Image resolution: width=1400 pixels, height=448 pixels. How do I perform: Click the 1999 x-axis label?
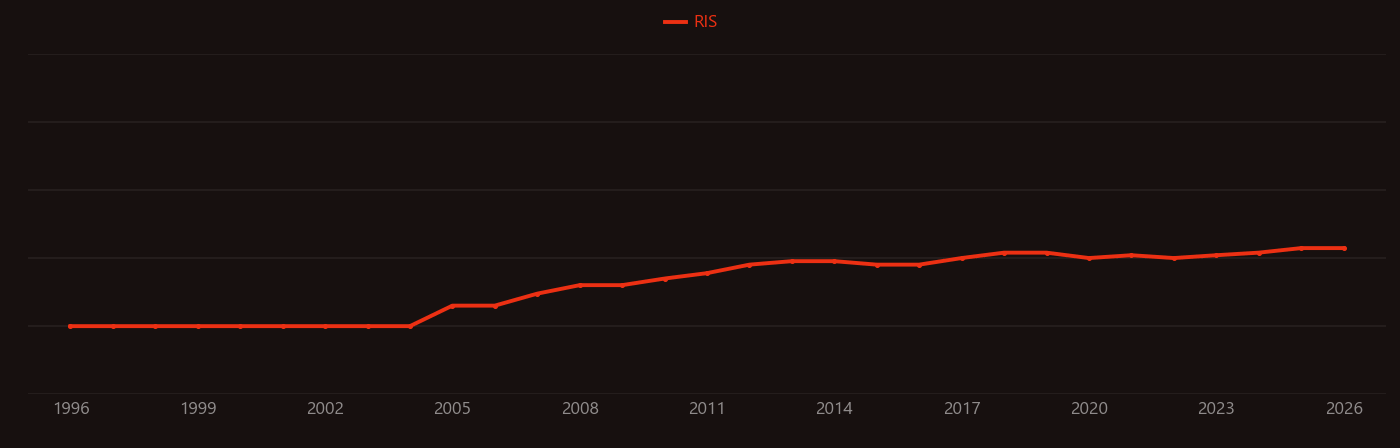pyautogui.click(x=198, y=409)
